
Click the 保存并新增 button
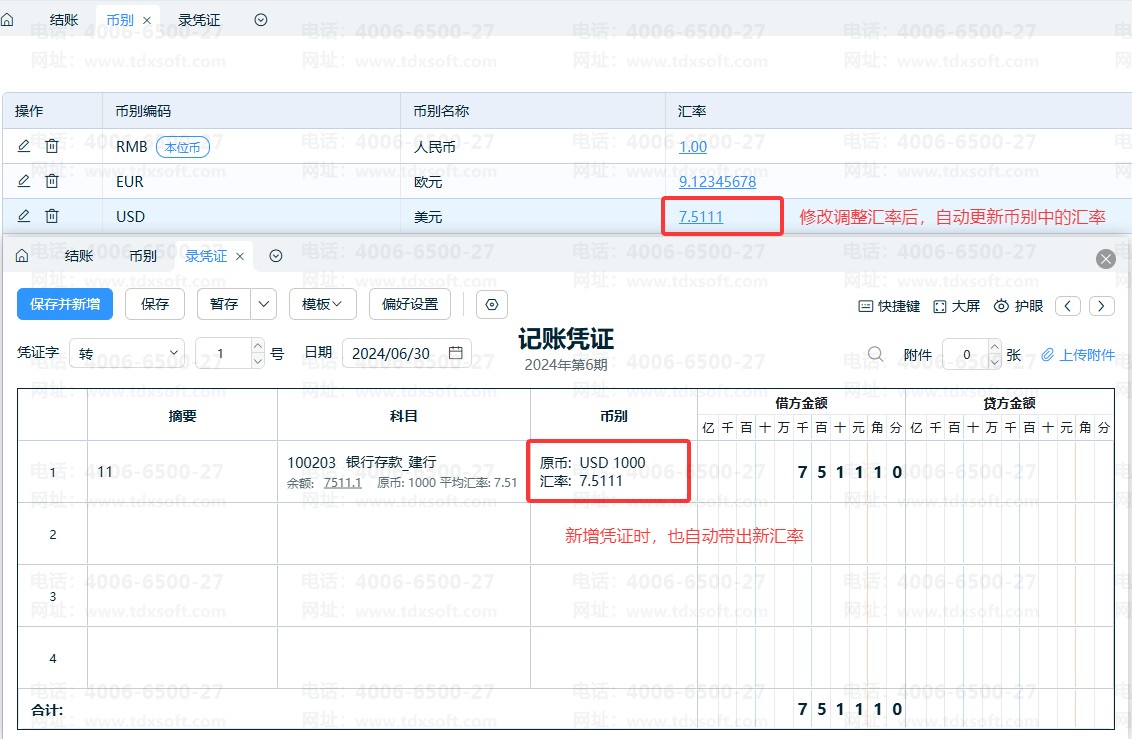tap(65, 304)
